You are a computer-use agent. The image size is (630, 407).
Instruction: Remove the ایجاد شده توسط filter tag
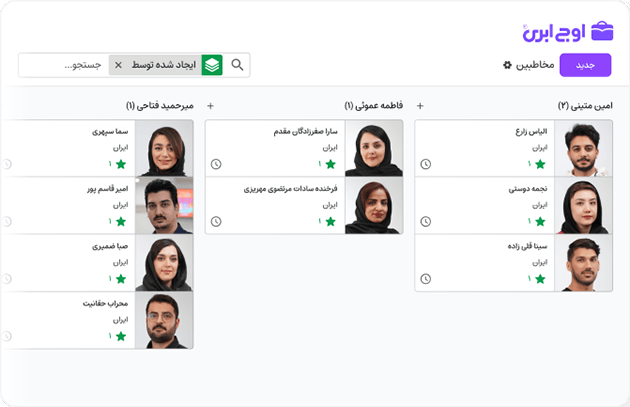coord(118,65)
